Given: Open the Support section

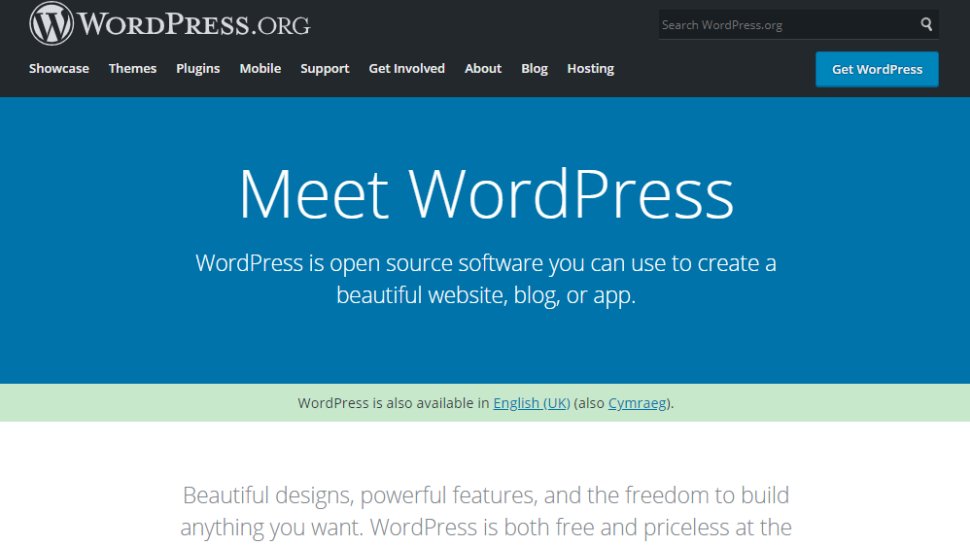Looking at the screenshot, I should click(325, 69).
